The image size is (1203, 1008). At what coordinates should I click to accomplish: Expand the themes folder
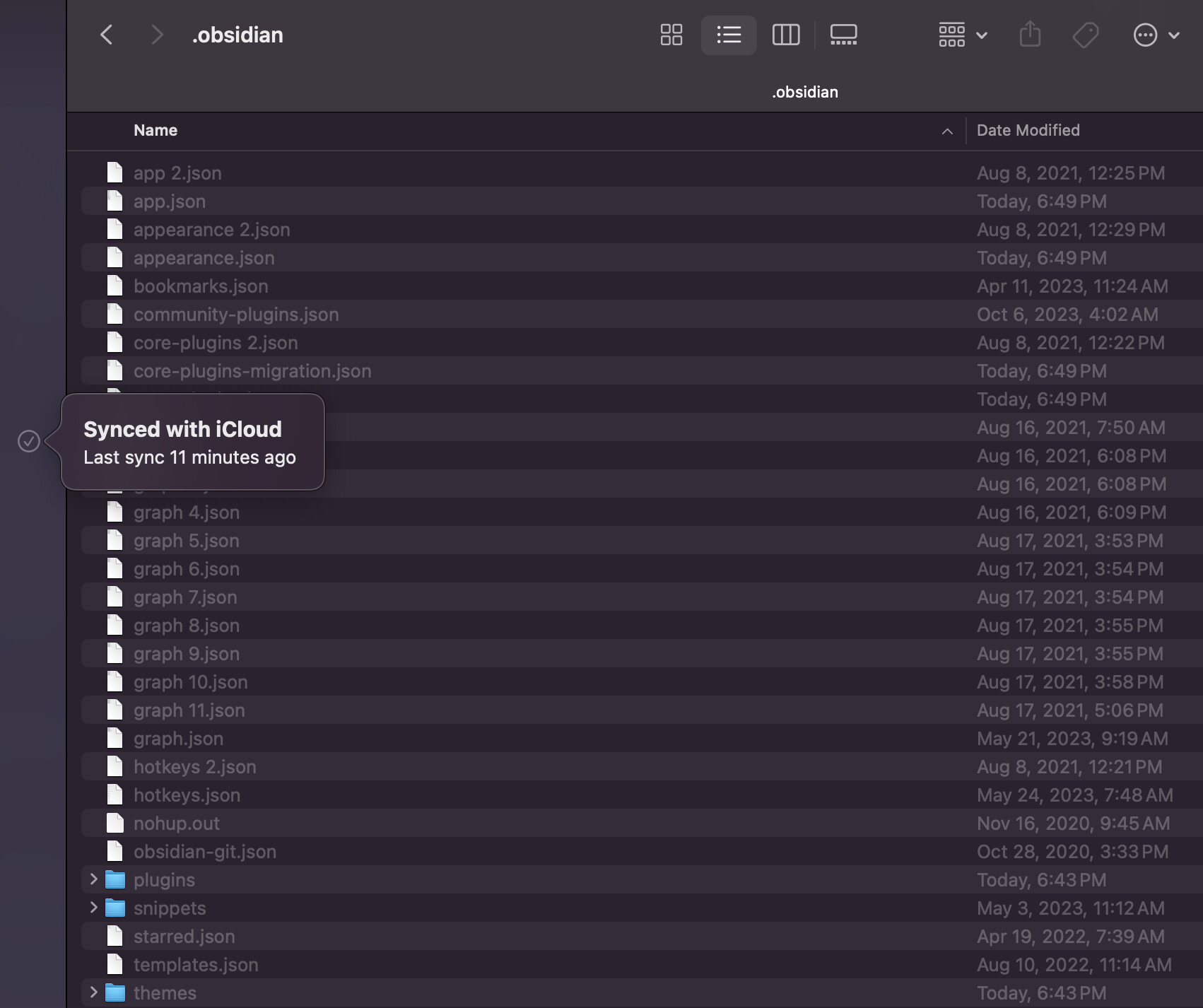pyautogui.click(x=93, y=992)
